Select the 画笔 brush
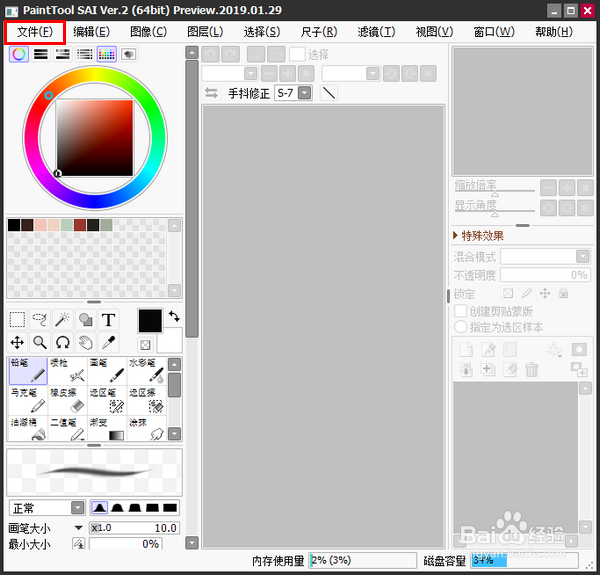 (x=107, y=371)
